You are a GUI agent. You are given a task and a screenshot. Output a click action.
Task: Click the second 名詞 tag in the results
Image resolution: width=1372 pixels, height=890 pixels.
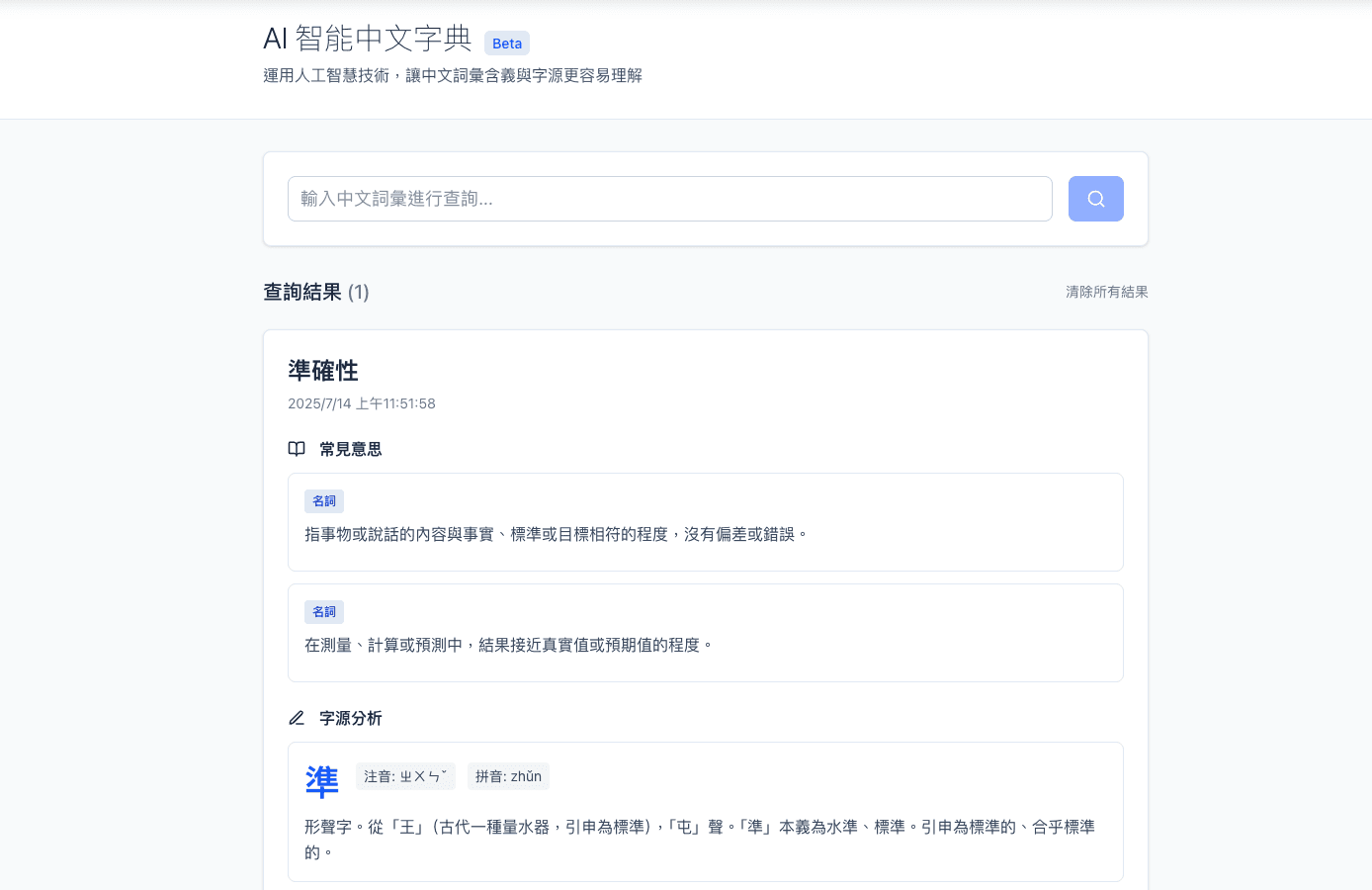tap(324, 611)
